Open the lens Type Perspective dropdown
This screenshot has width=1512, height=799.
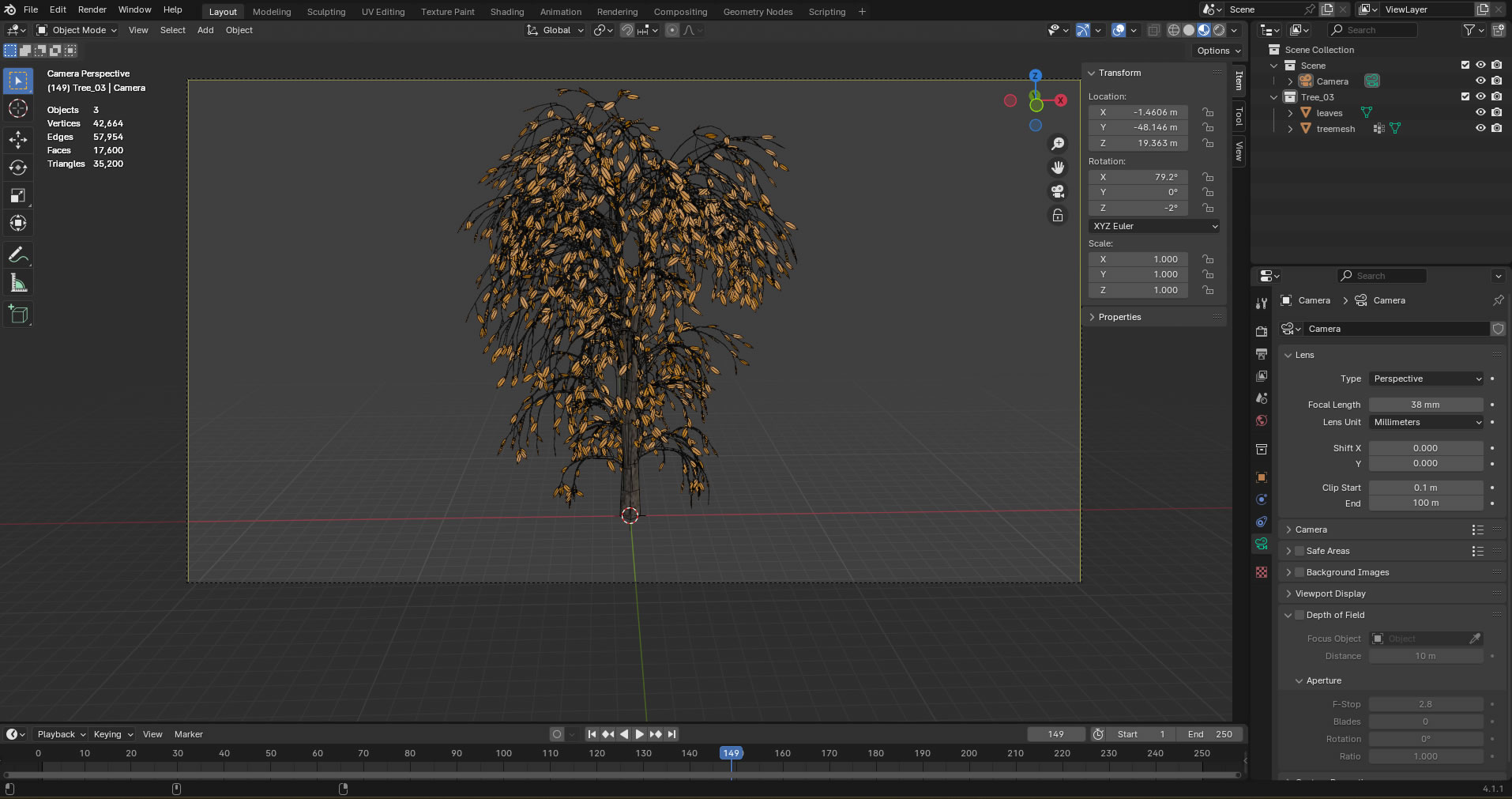point(1426,379)
